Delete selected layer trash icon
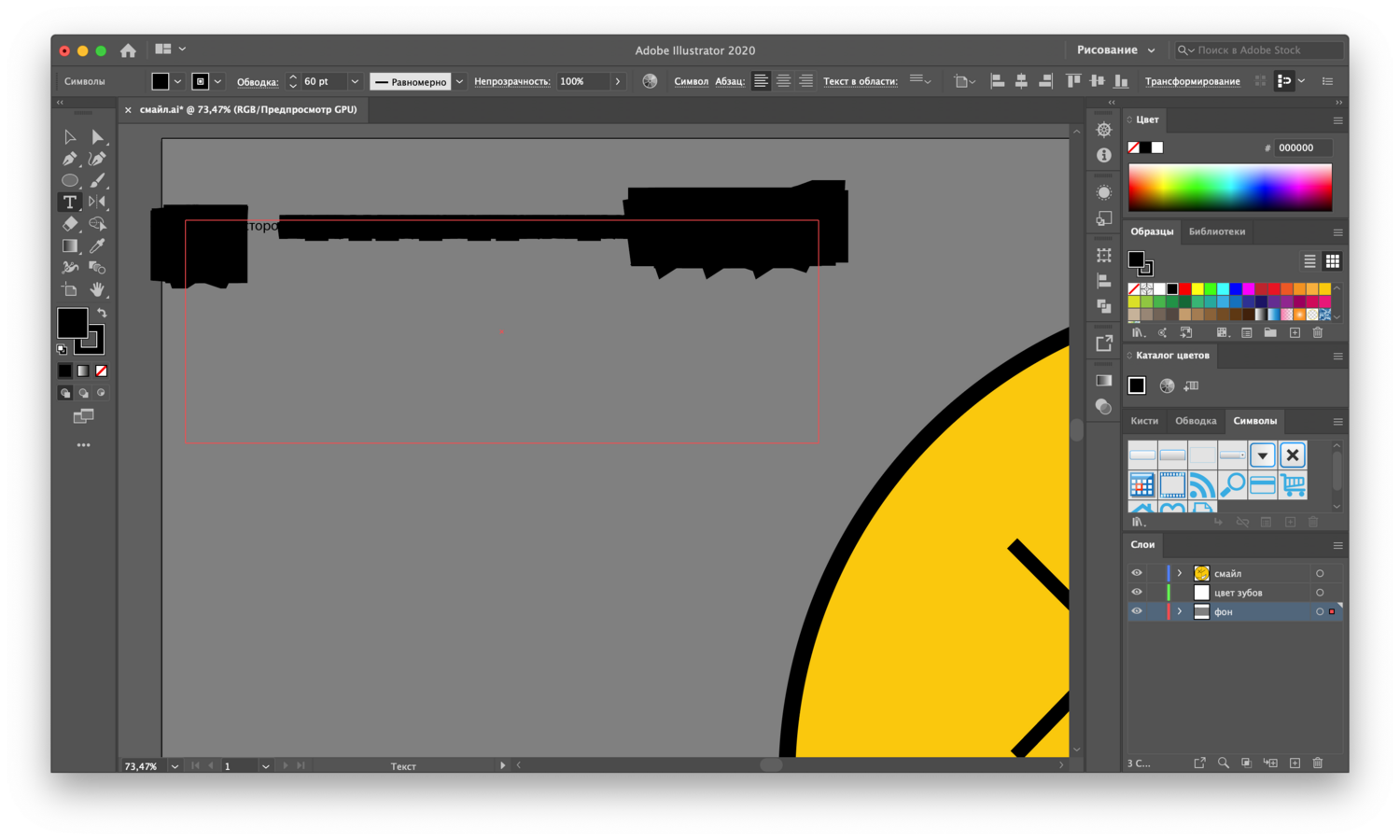 tap(1318, 763)
